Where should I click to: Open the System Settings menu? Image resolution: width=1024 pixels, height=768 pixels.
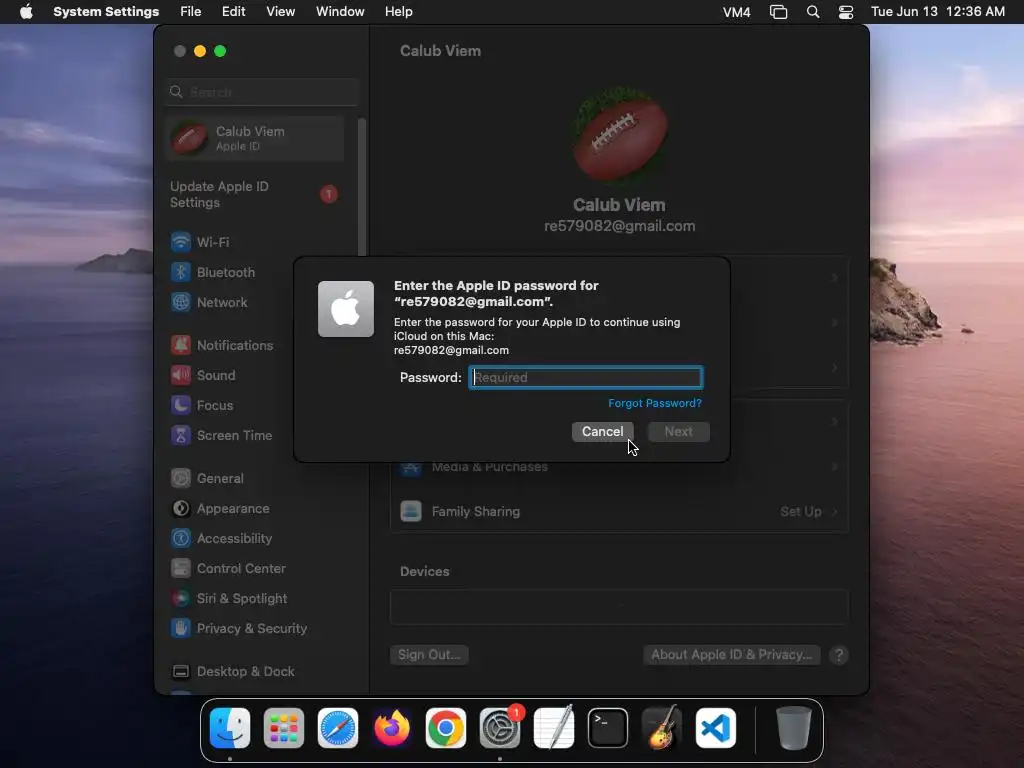click(106, 12)
